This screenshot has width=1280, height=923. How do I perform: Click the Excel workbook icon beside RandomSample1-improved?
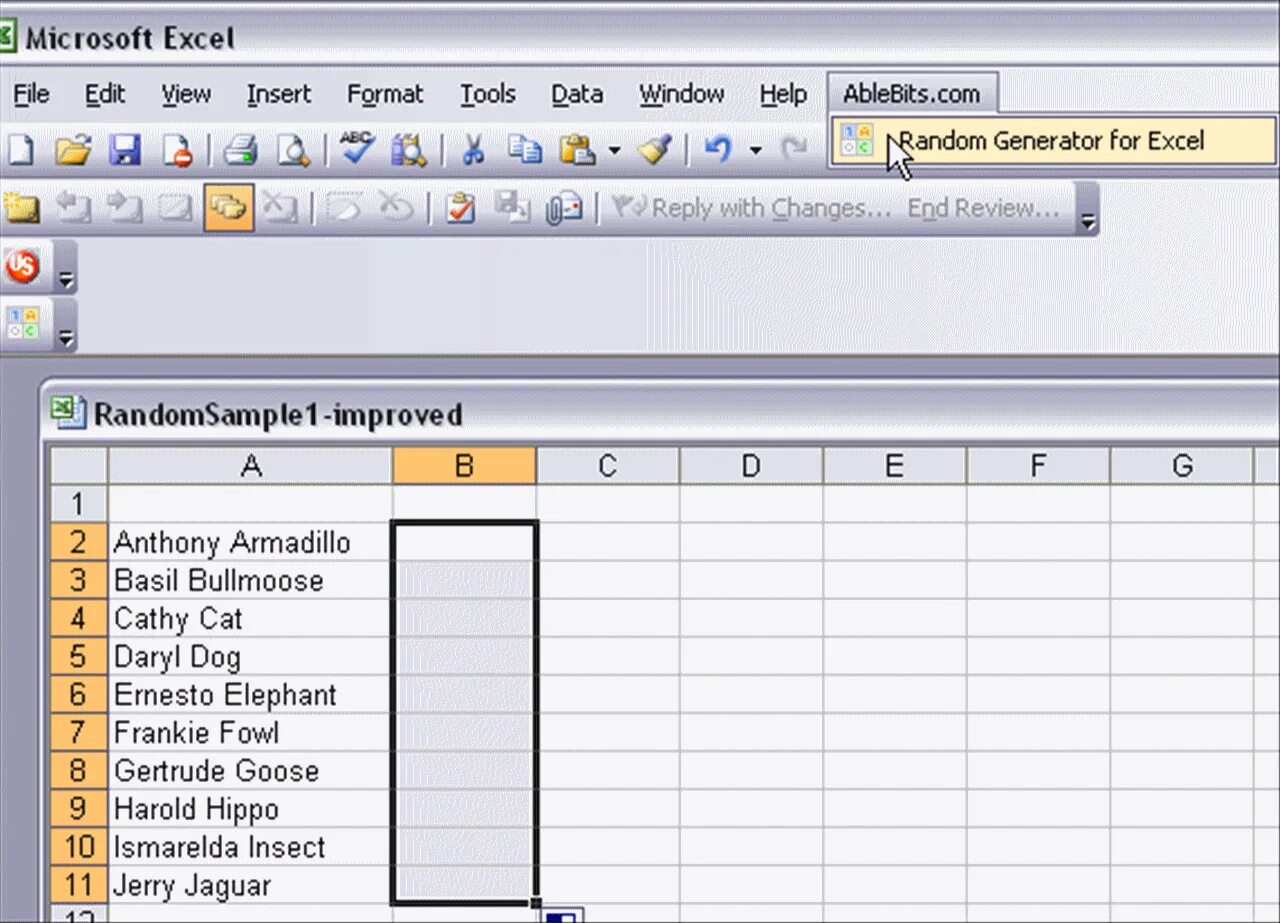(68, 413)
